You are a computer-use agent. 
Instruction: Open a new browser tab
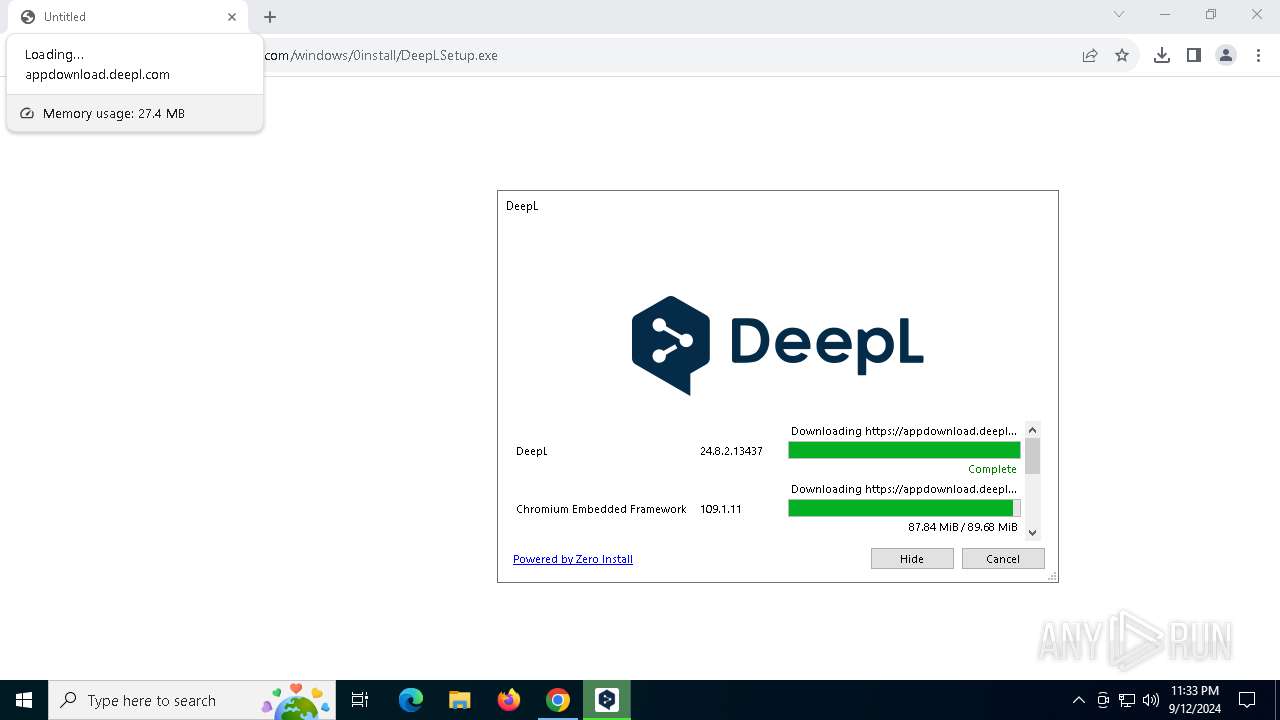click(270, 17)
